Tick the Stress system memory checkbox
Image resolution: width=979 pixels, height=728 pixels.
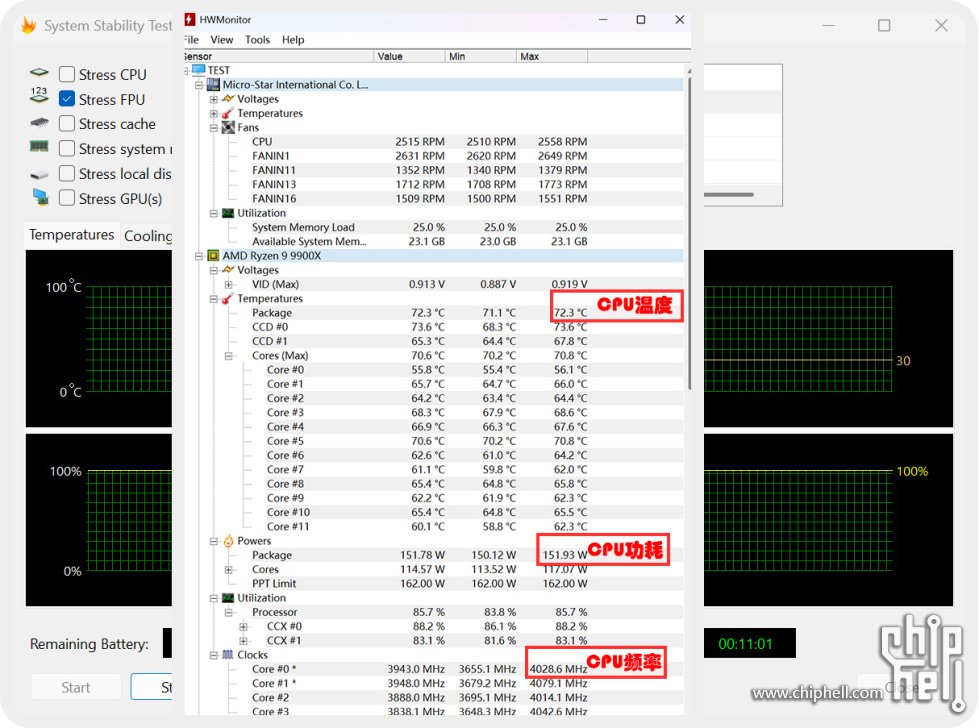(x=67, y=149)
